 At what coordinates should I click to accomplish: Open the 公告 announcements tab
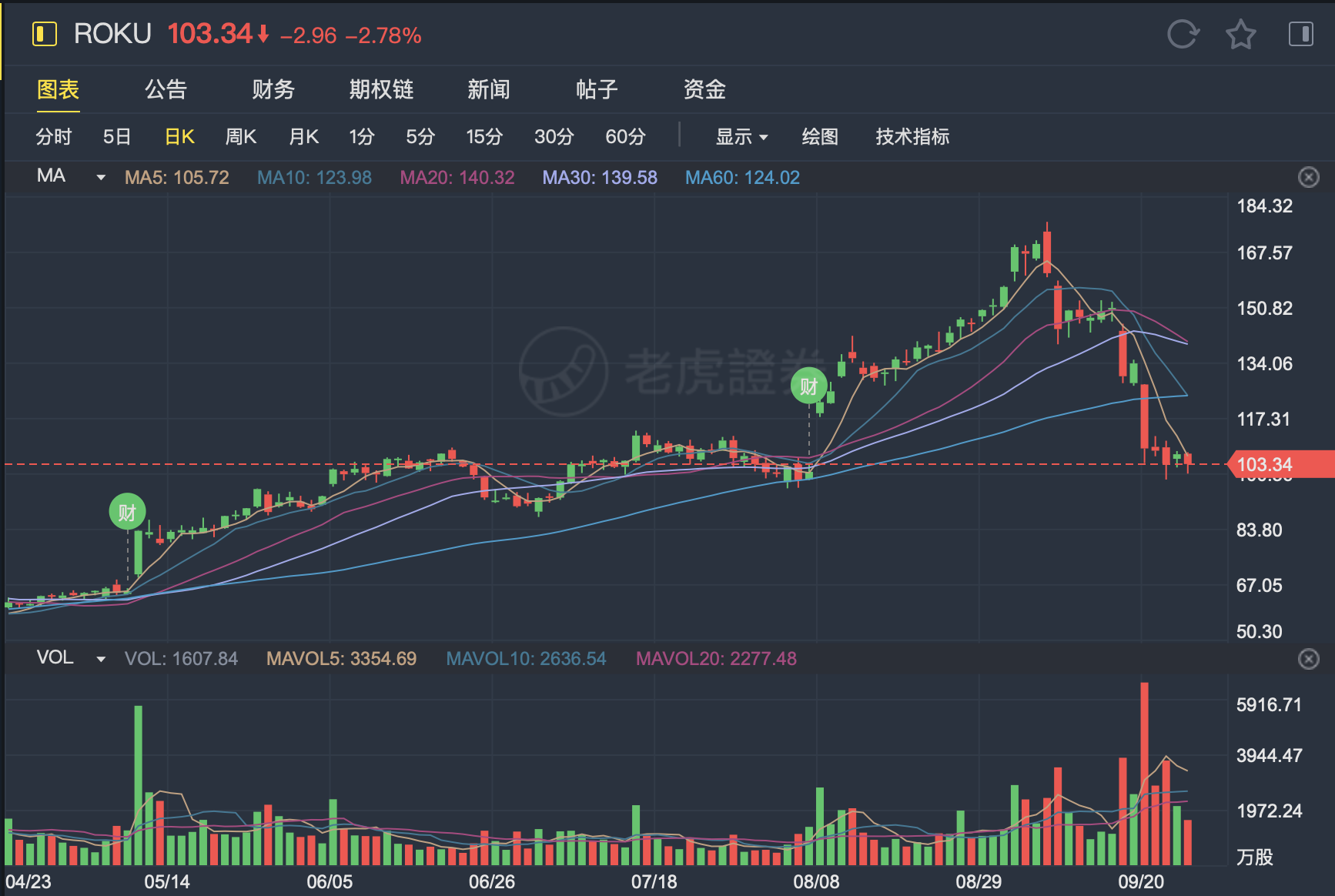(166, 89)
